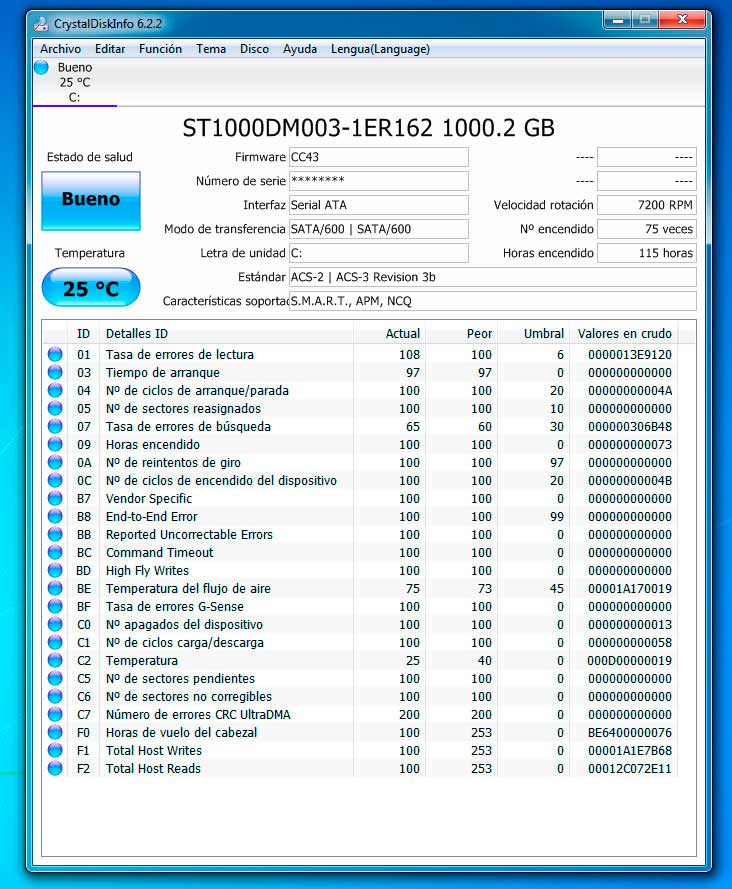Click status icon for Tasa de errores de búsqueda
This screenshot has width=732, height=889.
[x=55, y=426]
